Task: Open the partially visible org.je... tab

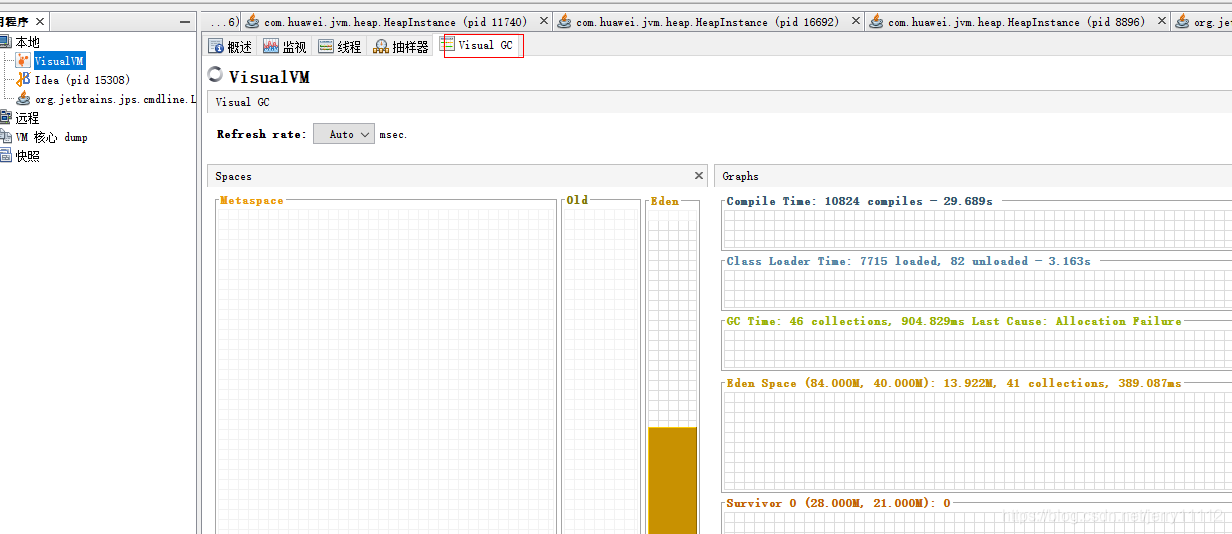Action: [1203, 21]
